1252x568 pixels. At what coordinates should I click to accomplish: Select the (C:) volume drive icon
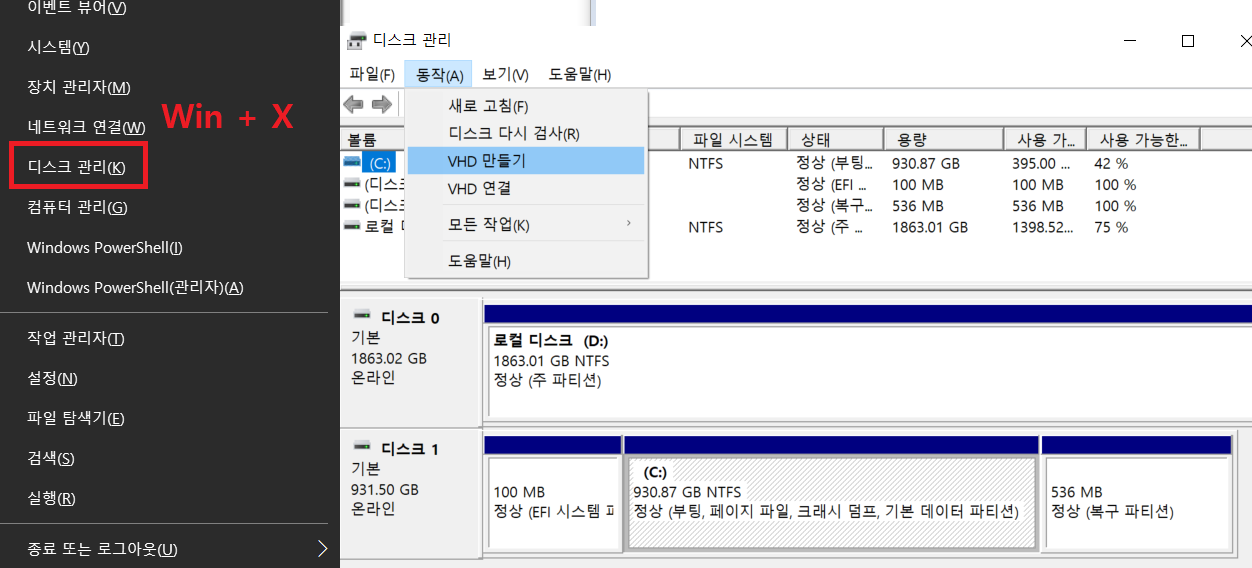click(352, 162)
